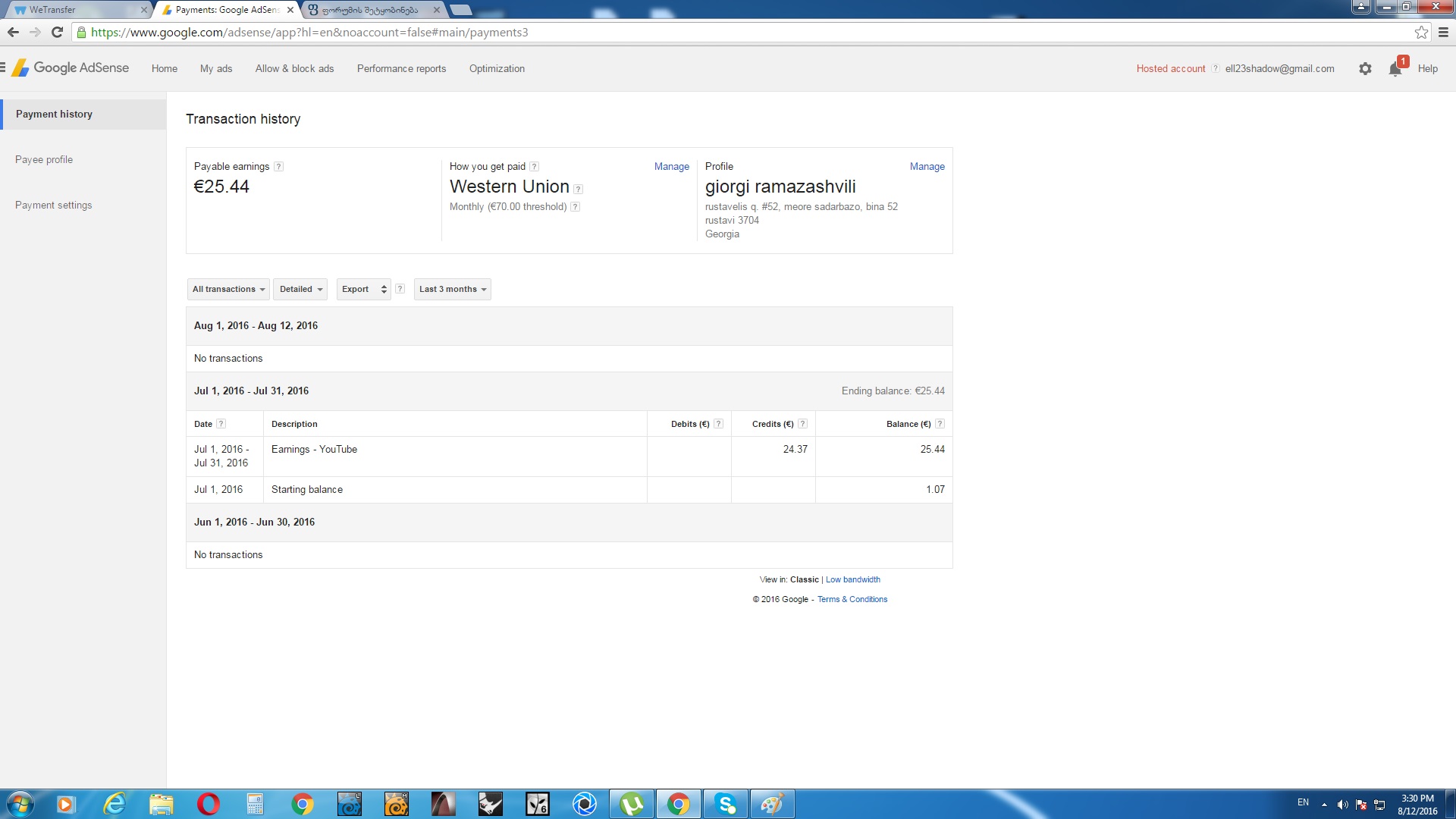The image size is (1456, 819).
Task: Click help icon next to Payable earnings
Action: [278, 167]
